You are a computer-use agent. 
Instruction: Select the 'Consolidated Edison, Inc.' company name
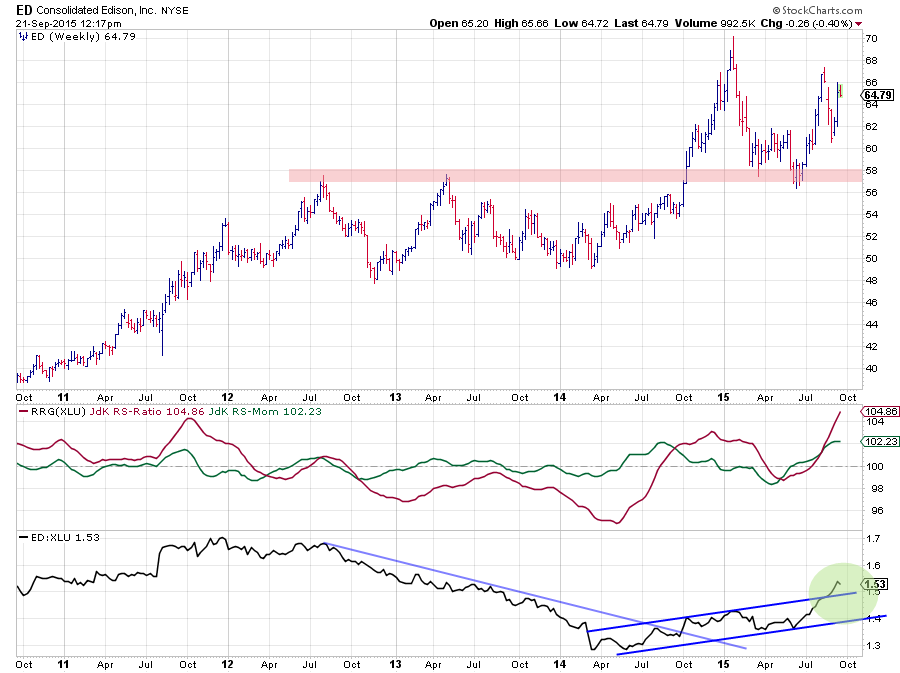click(96, 10)
